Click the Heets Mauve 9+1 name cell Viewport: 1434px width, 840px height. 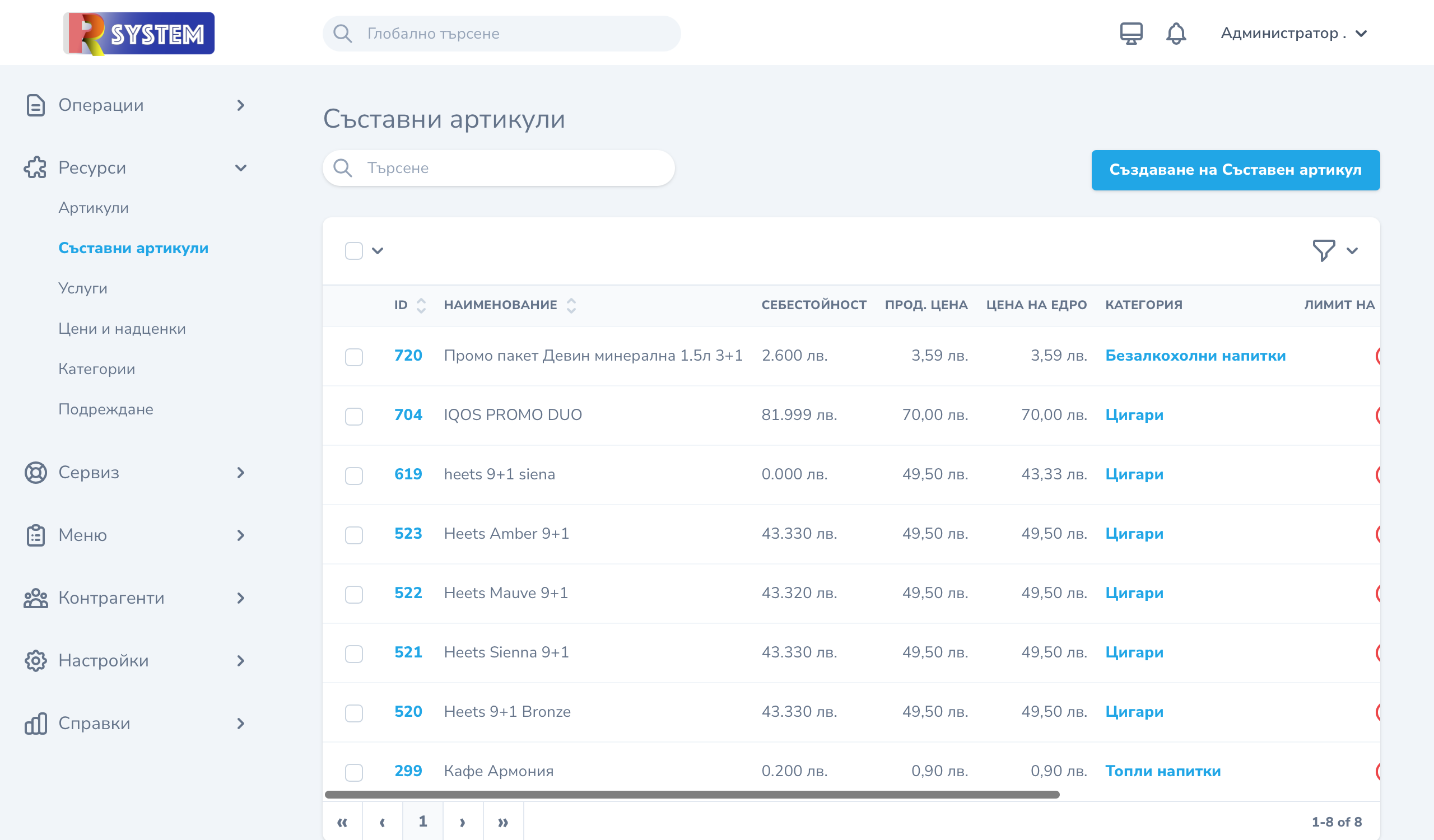tap(505, 592)
